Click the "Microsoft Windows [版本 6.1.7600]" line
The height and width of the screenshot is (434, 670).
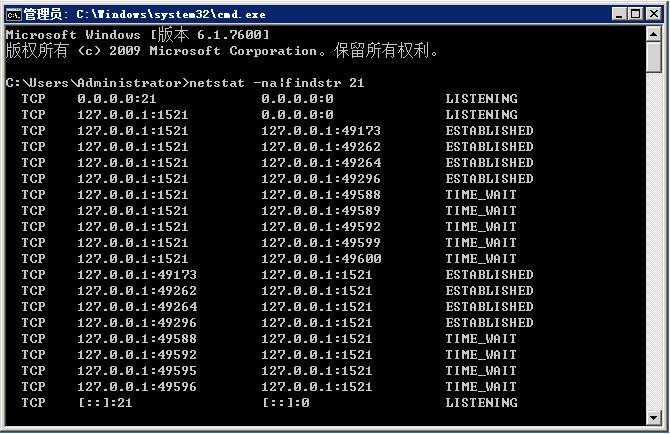pos(138,35)
